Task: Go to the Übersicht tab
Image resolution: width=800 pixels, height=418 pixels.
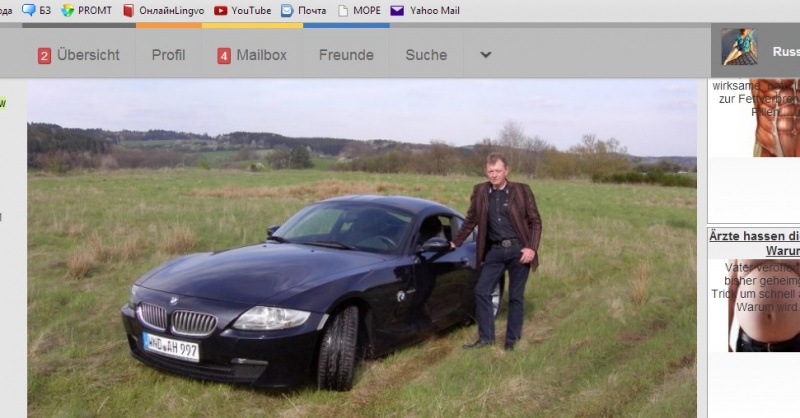Action: pyautogui.click(x=88, y=55)
